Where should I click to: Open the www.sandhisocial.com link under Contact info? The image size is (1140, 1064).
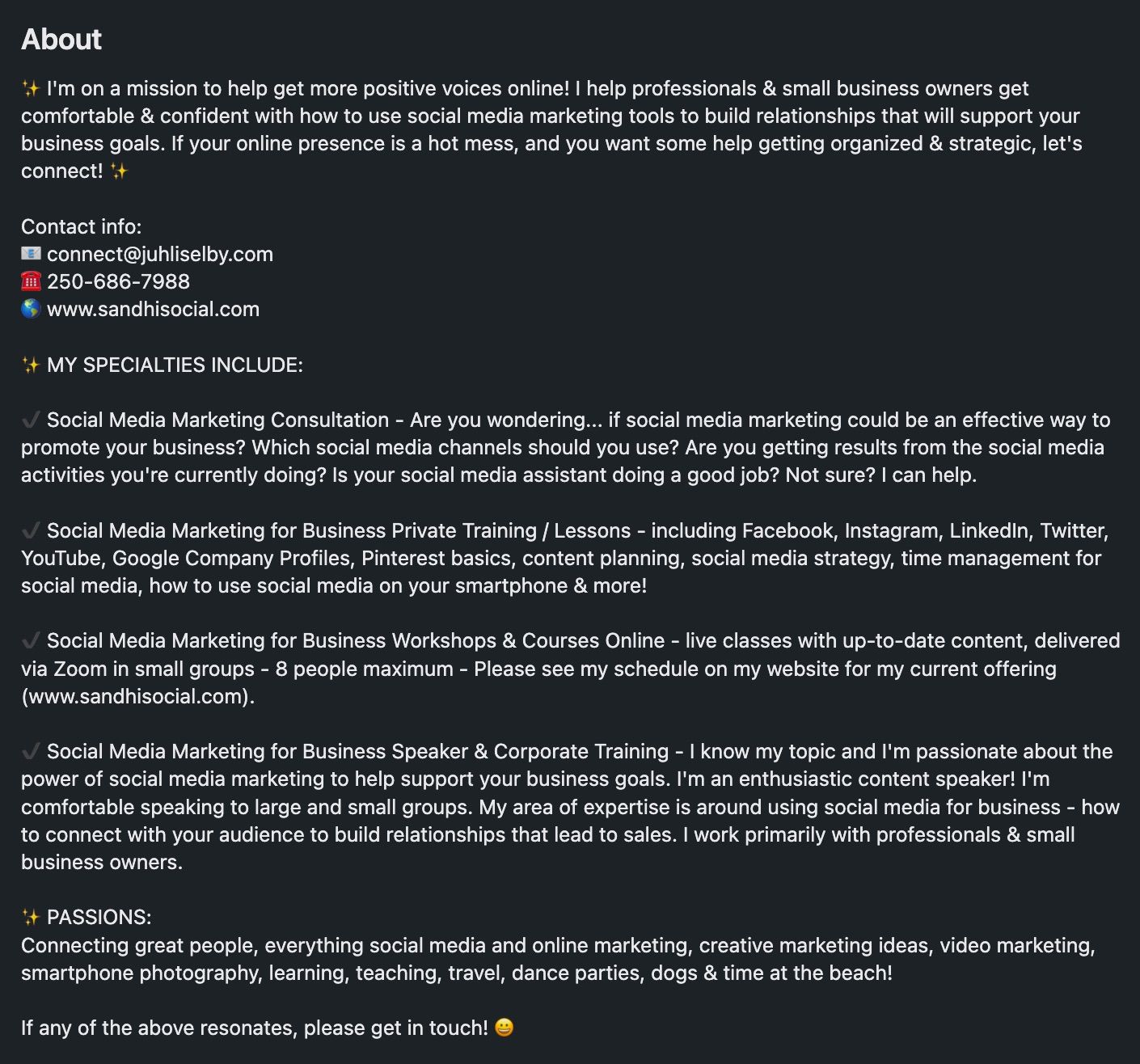(153, 309)
